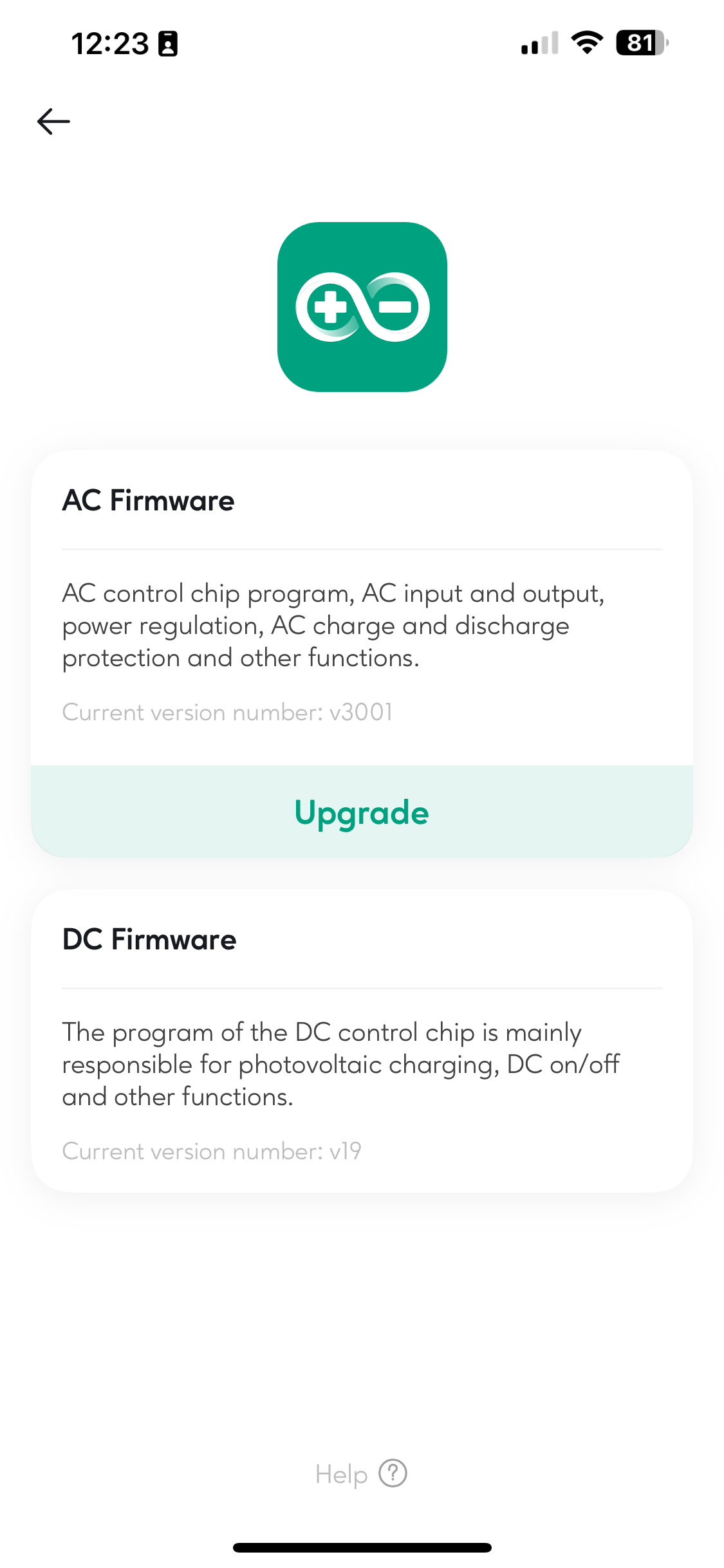Tap the home indicator bar

pos(362,1547)
